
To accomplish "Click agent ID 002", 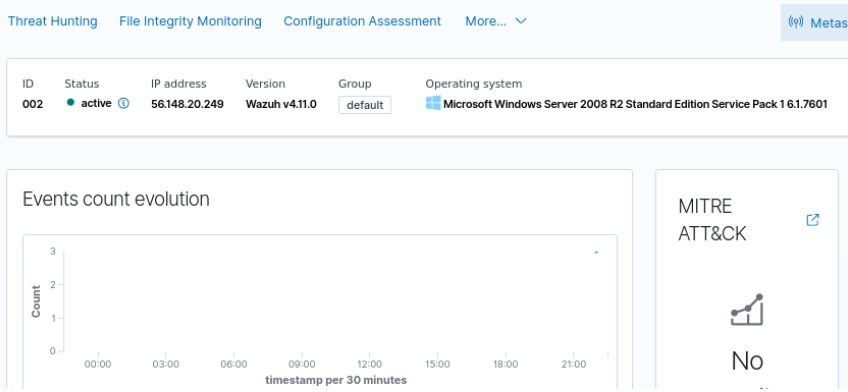I will [32, 104].
